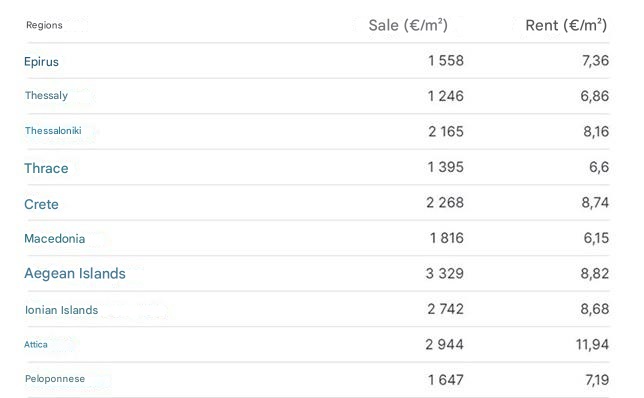Click Epirus sale price 1 558
Image resolution: width=644 pixels, height=398 pixels.
click(x=446, y=60)
